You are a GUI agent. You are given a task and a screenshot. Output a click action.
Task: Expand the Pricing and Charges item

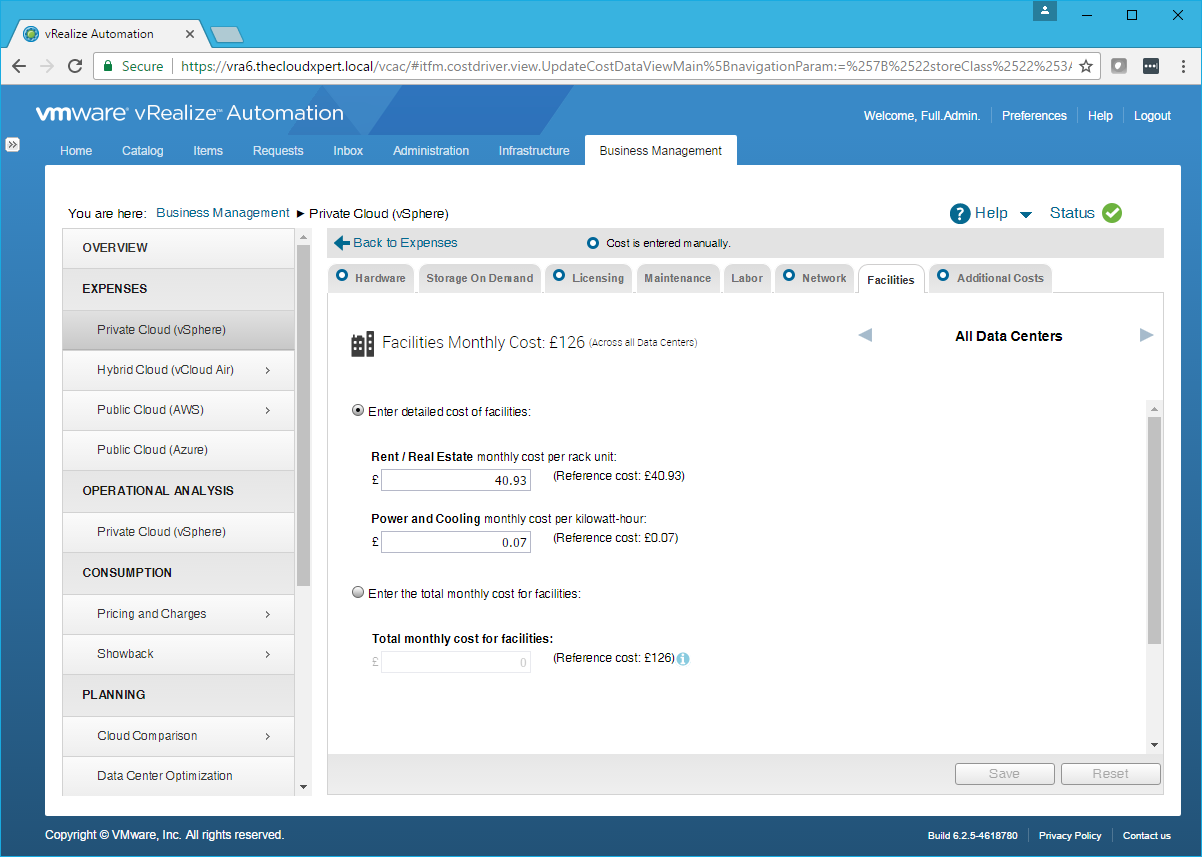point(268,614)
